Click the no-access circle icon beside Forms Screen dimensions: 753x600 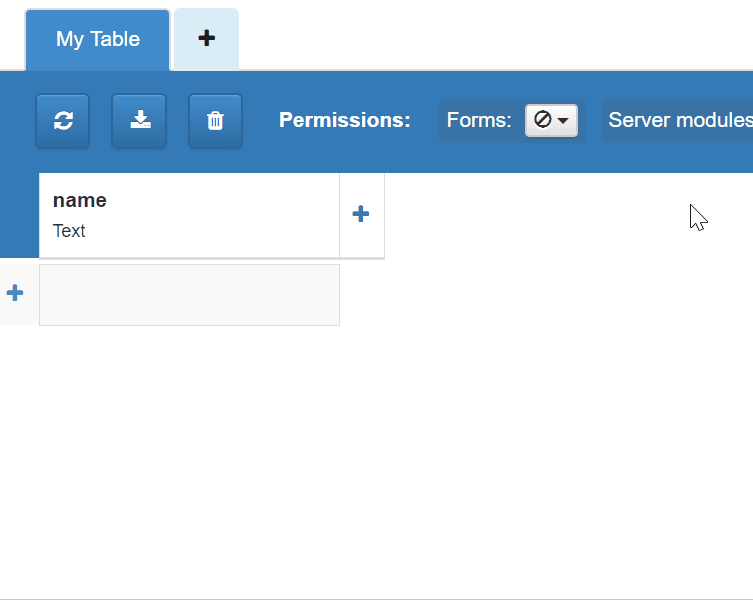pyautogui.click(x=543, y=120)
